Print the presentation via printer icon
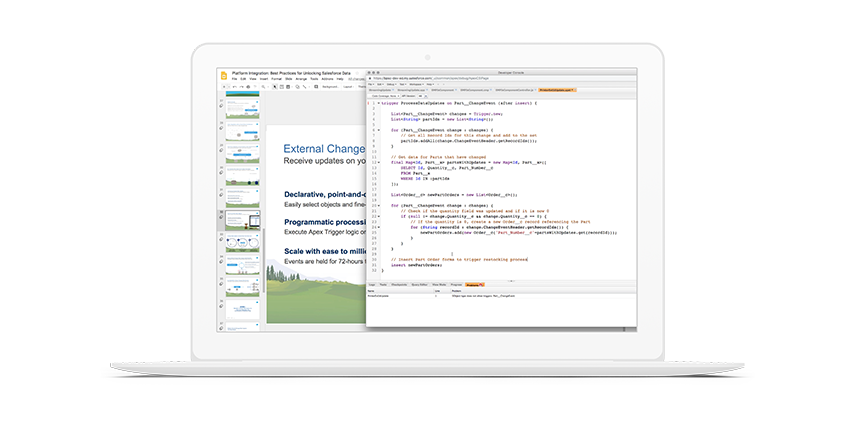Screen dimensions: 857x447 248,87
